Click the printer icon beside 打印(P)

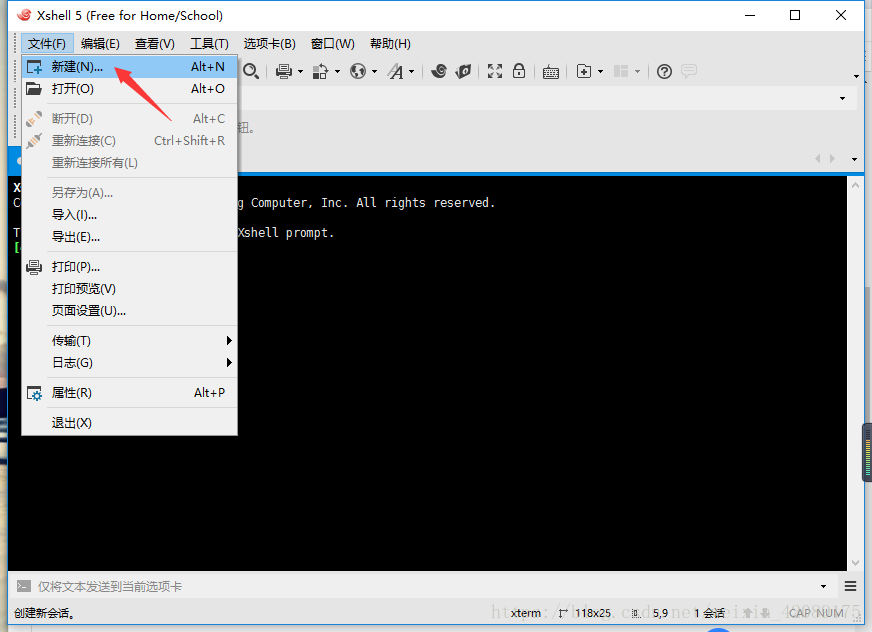click(34, 267)
